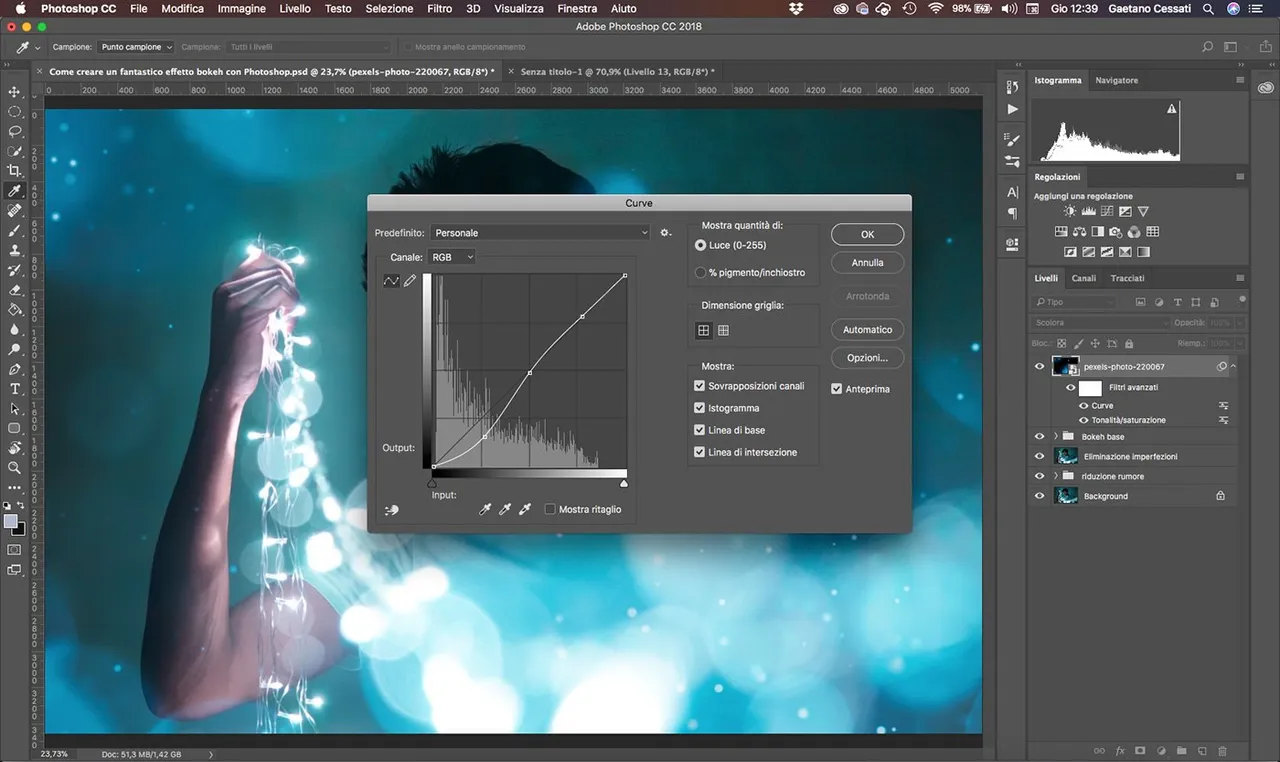
Task: Toggle the Anteprima preview checkbox
Action: coord(837,389)
